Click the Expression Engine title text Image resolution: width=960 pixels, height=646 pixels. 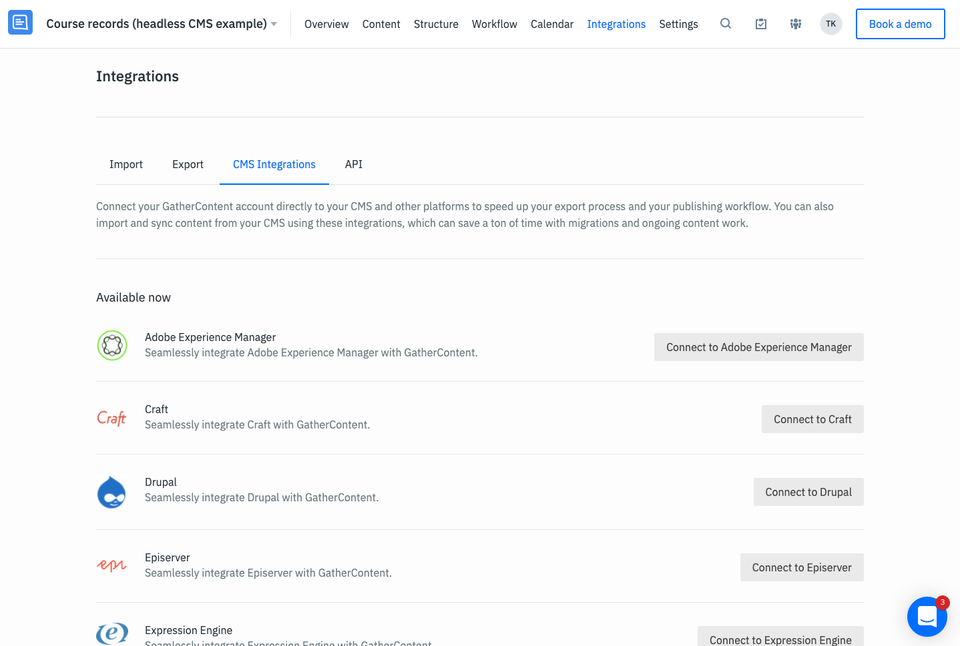[x=189, y=630]
